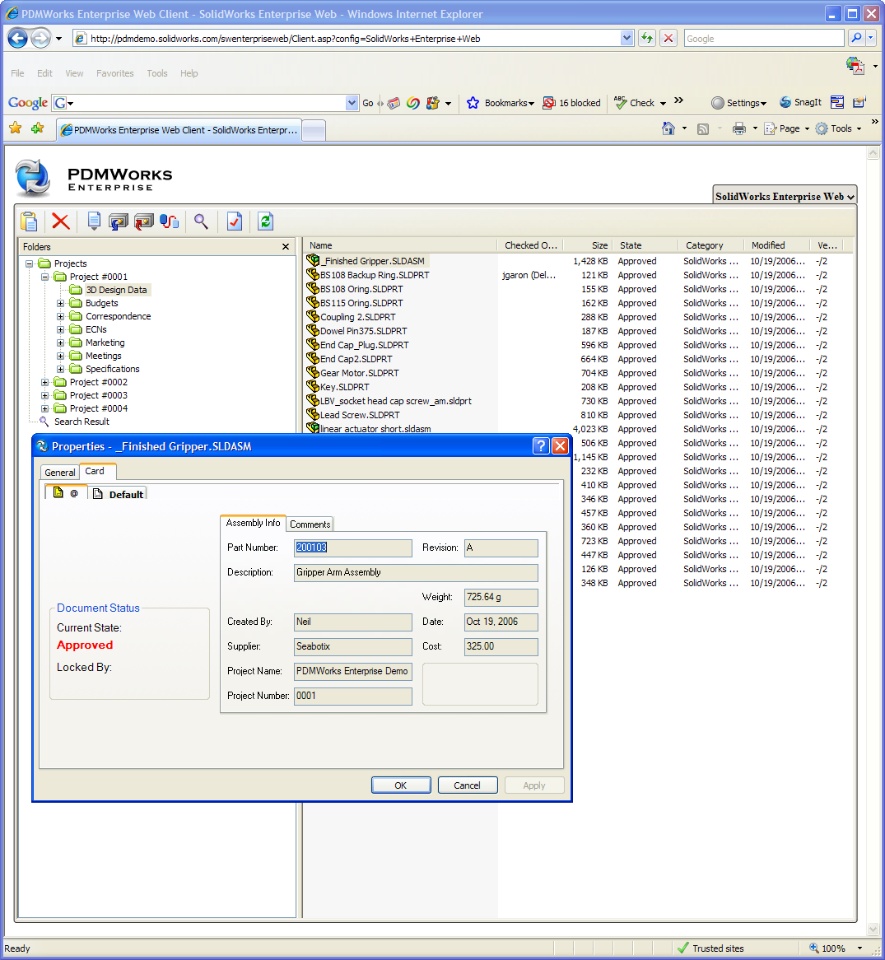Screen dimensions: 885x960
Task: Expand the Budgets folder node
Action: 61,303
